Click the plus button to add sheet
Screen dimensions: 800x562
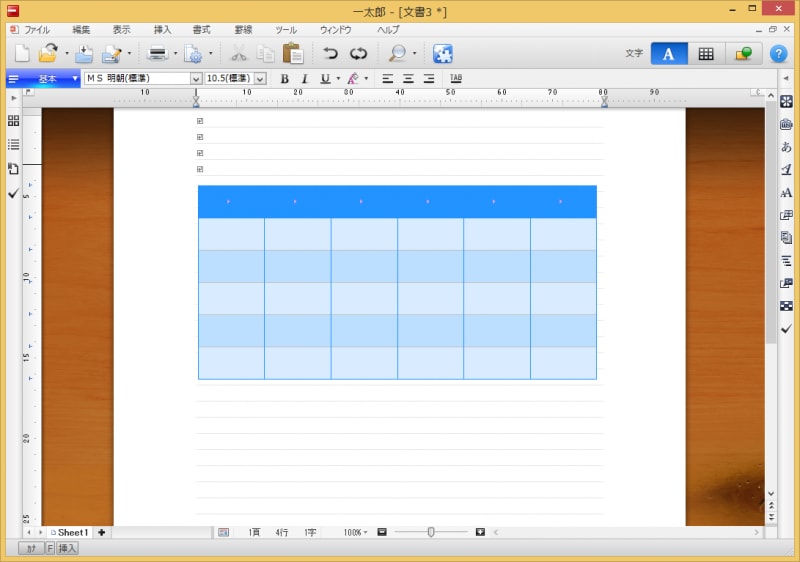(x=102, y=532)
